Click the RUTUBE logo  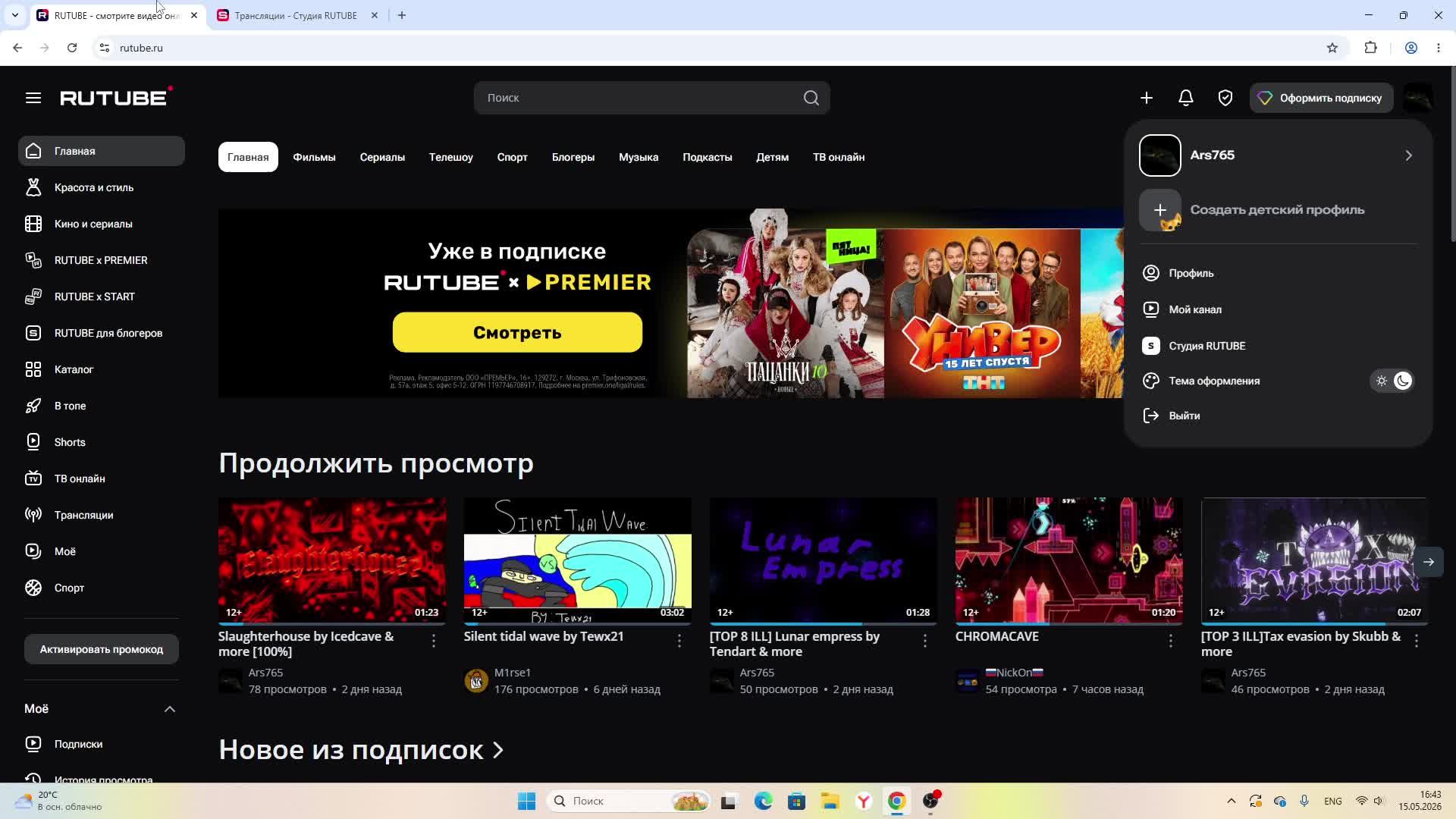[116, 96]
